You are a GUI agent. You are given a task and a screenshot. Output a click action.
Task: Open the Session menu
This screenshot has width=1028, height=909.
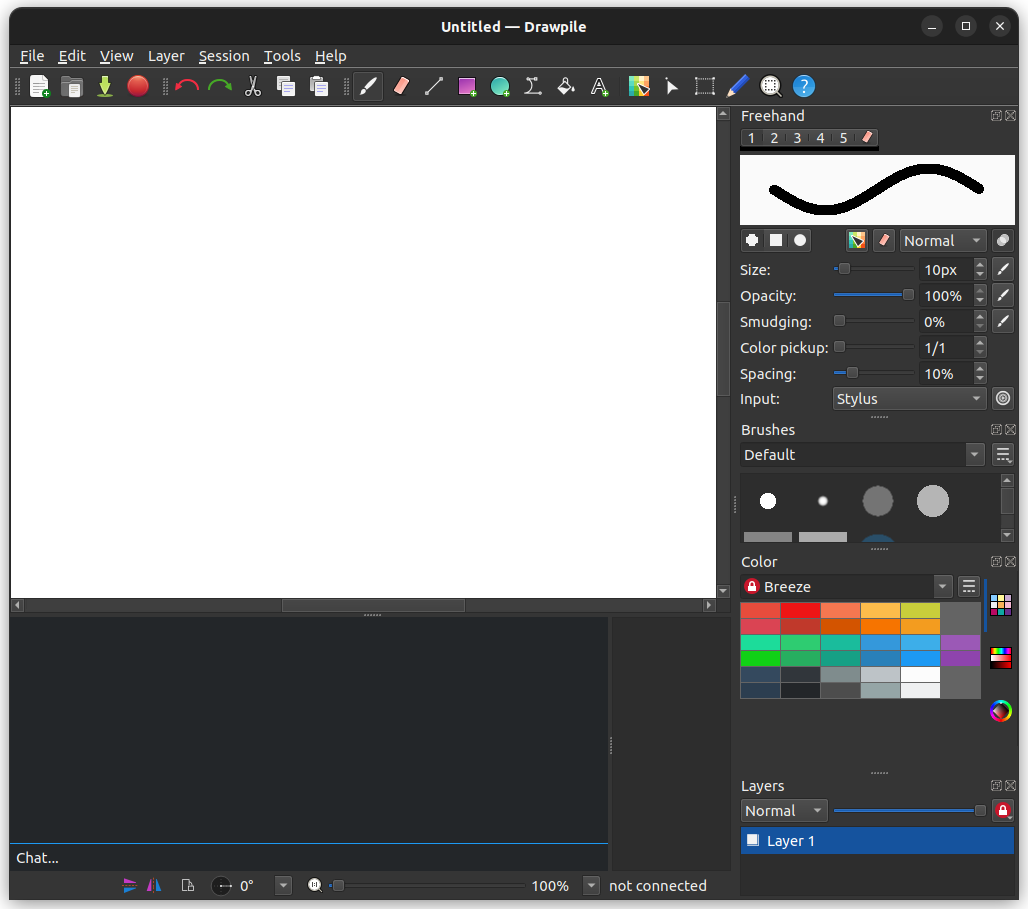click(x=224, y=56)
